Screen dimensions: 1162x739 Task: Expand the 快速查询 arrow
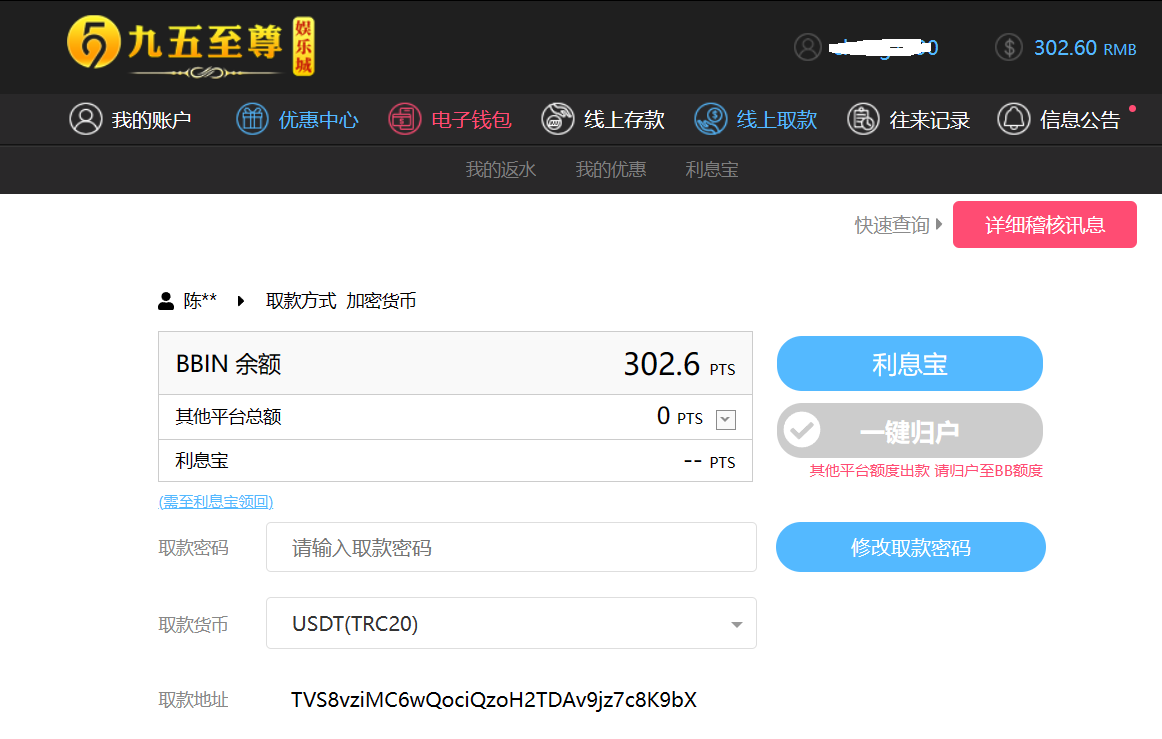click(939, 225)
